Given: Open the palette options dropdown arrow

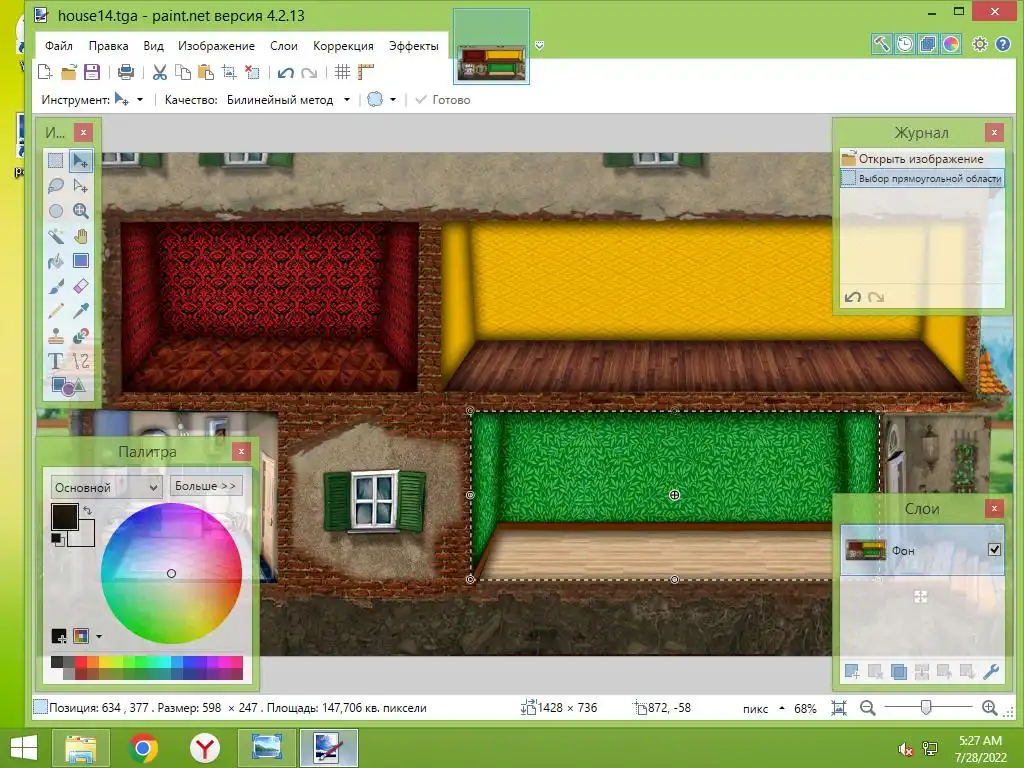Looking at the screenshot, I should (99, 636).
